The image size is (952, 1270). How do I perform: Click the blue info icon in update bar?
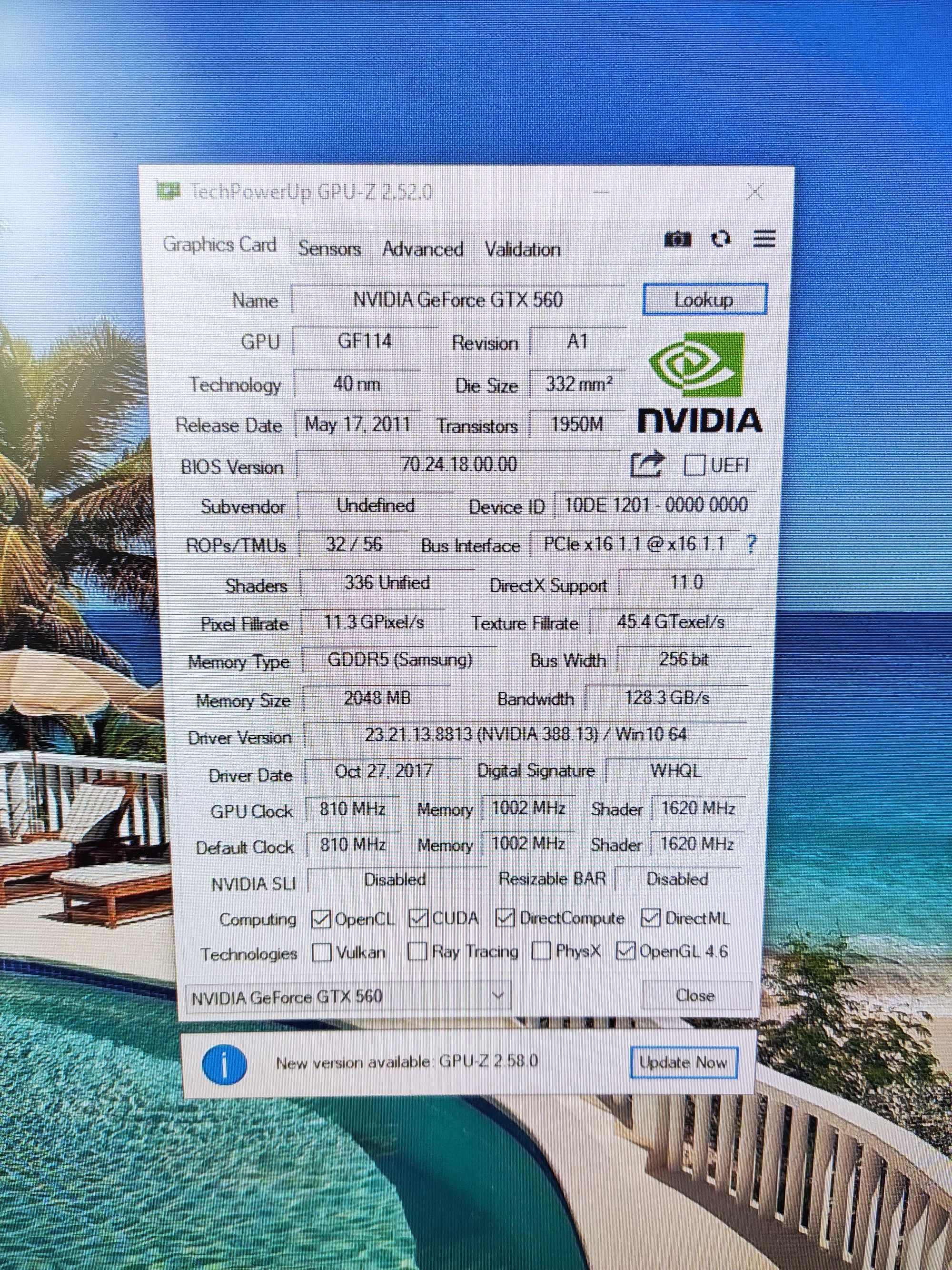pyautogui.click(x=224, y=1064)
